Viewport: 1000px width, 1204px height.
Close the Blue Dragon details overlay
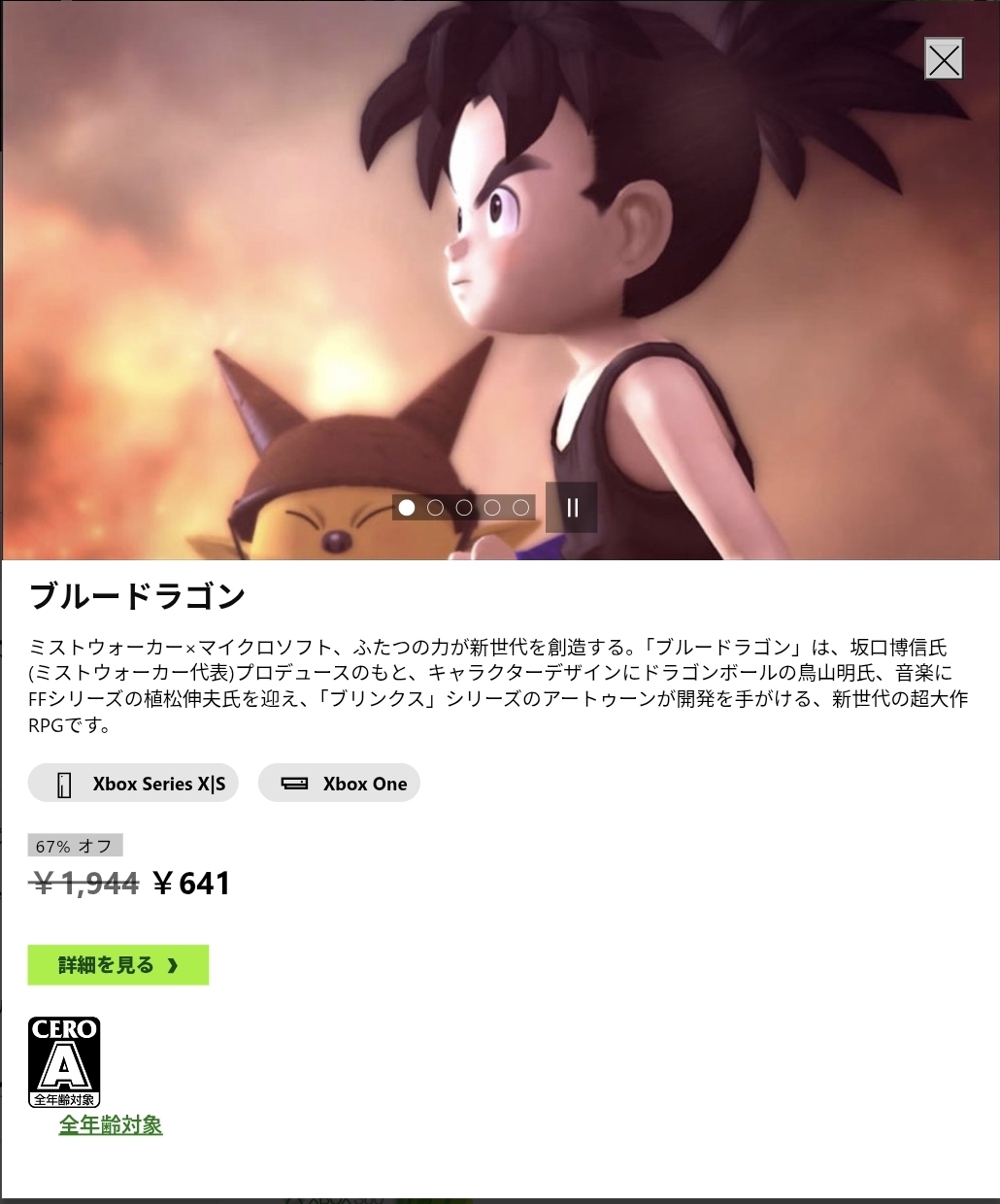pos(944,59)
